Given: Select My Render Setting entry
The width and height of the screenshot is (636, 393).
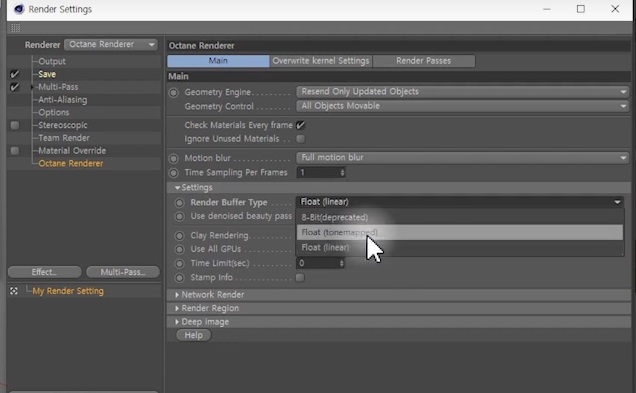Looking at the screenshot, I should click(x=68, y=291).
